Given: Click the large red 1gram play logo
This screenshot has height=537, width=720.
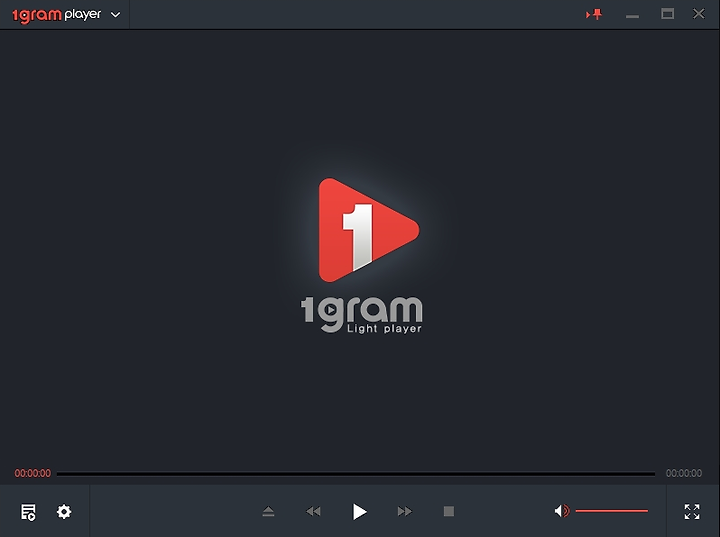Looking at the screenshot, I should (369, 230).
